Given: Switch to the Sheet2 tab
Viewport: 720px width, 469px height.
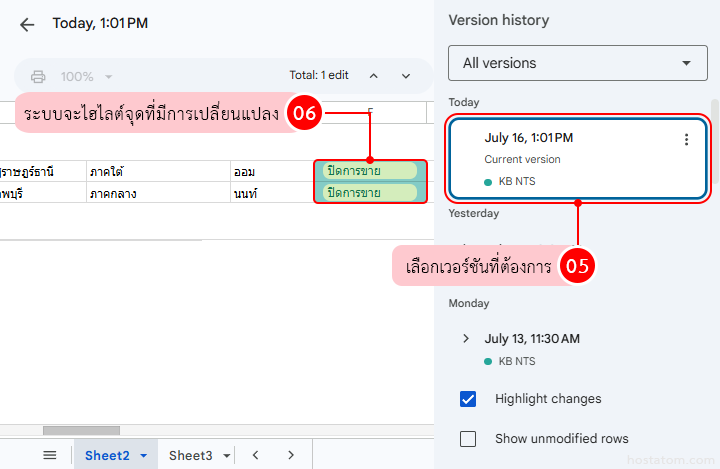Looking at the screenshot, I should (107, 455).
